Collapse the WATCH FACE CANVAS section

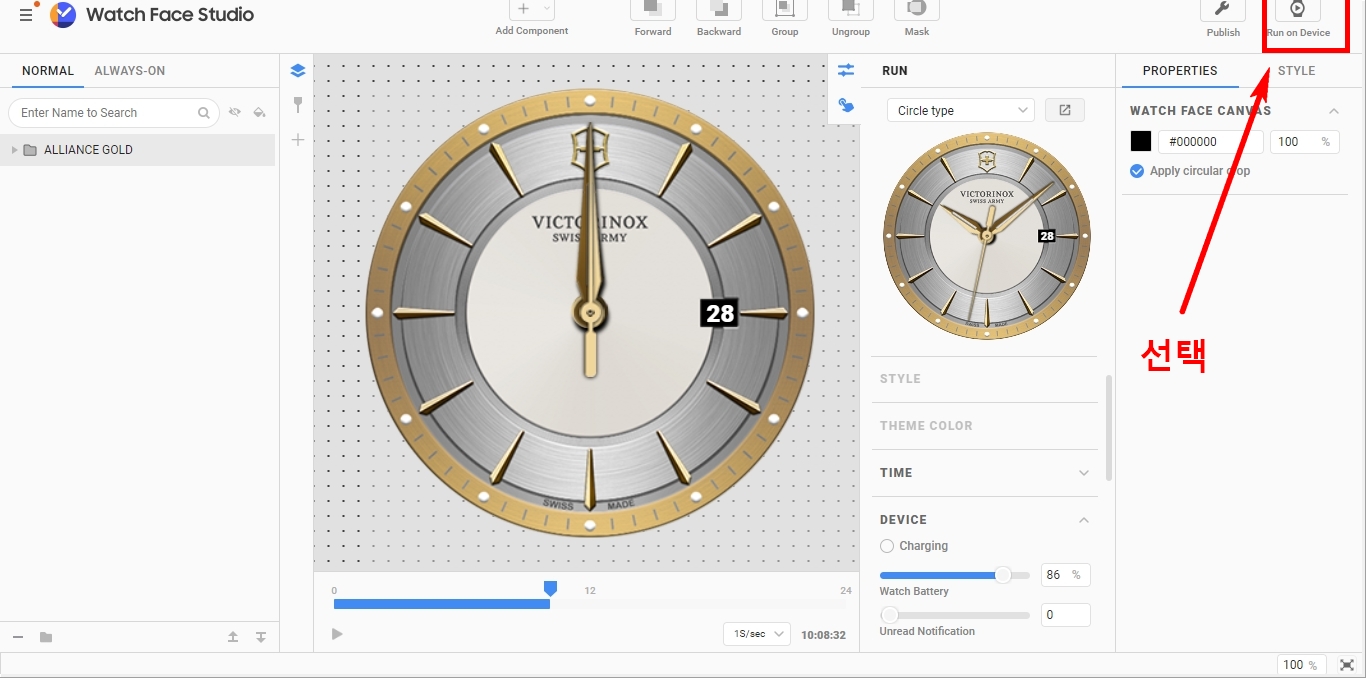tap(1334, 111)
